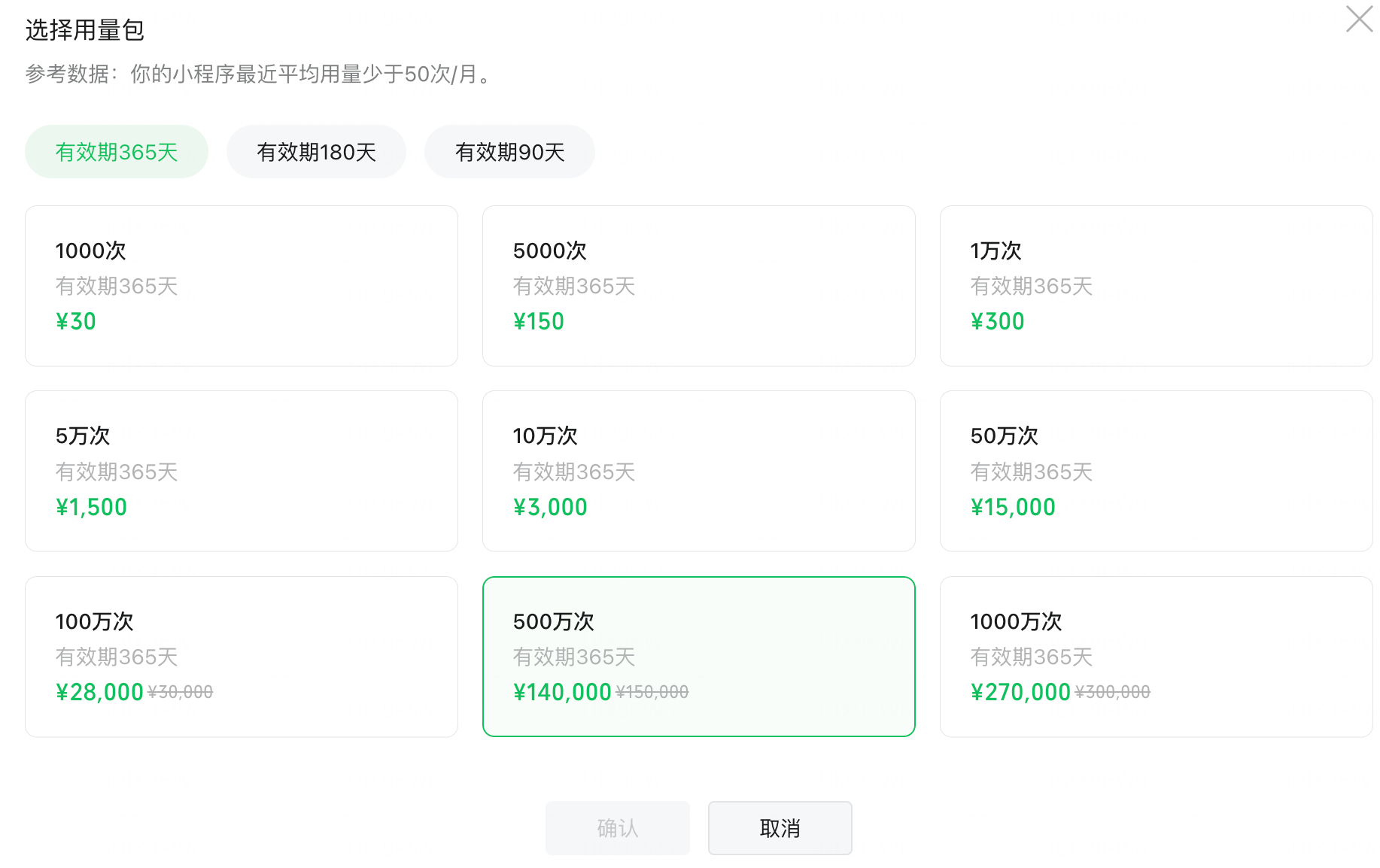Choose the 5000次 package for ¥150

(698, 286)
